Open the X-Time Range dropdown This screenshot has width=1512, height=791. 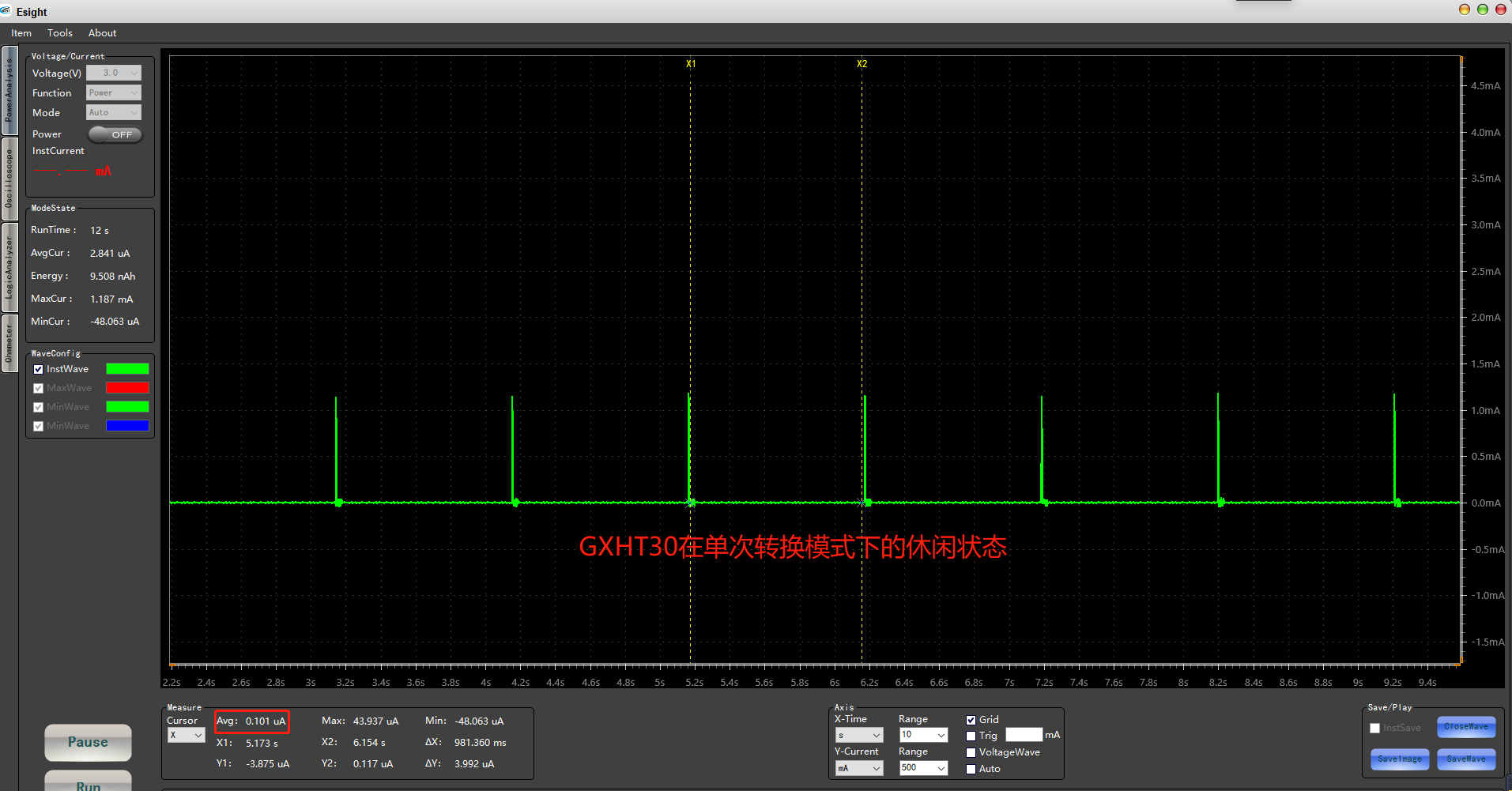pos(922,735)
